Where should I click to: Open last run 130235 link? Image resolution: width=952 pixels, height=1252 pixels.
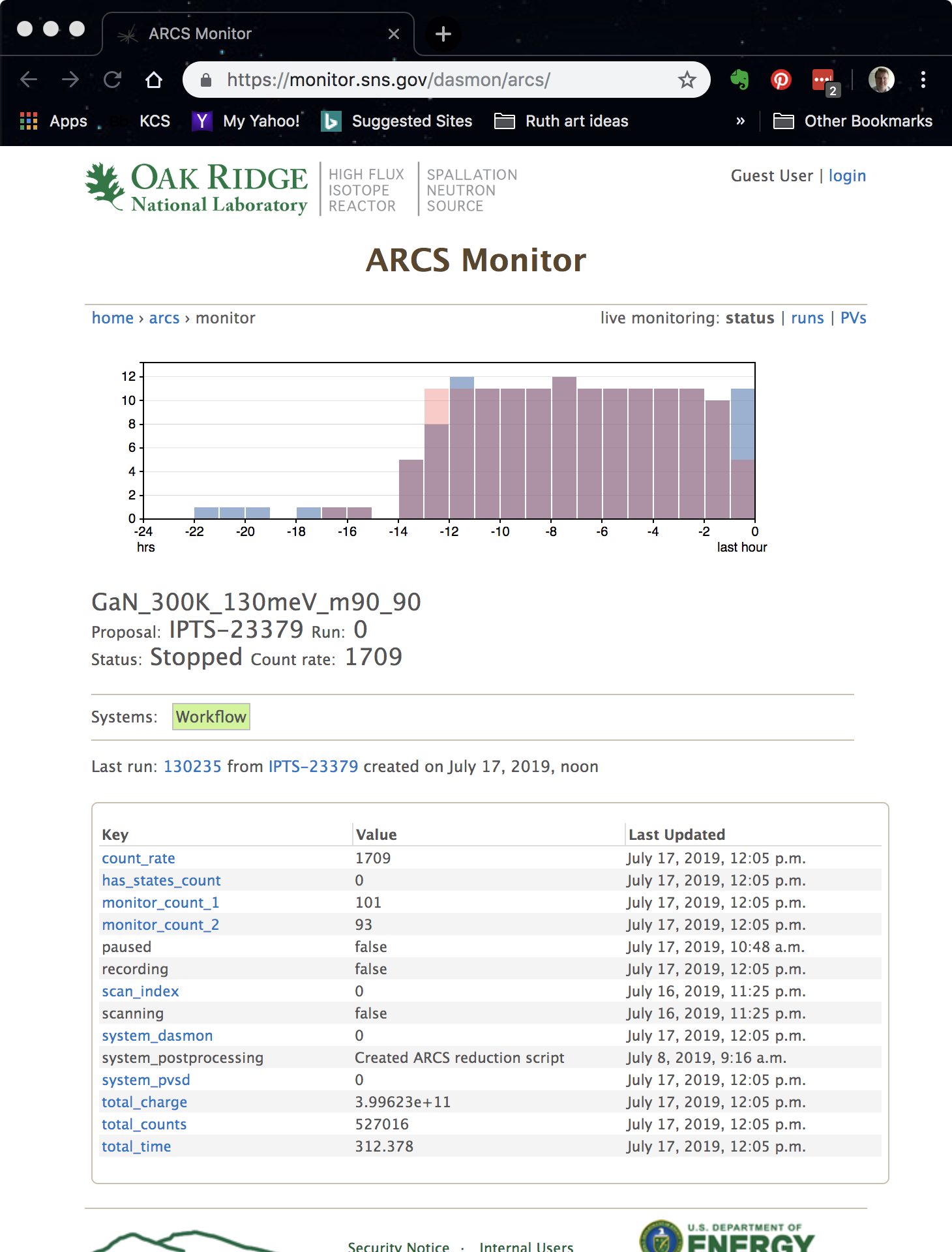pos(192,767)
